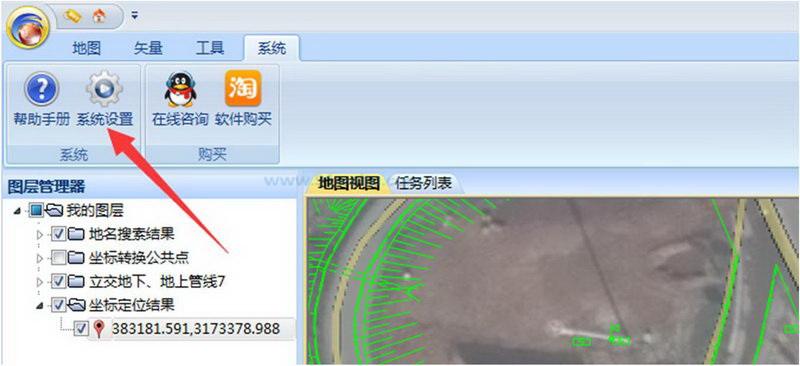Open the round globe application menu button
This screenshot has height=366, width=800.
click(28, 27)
